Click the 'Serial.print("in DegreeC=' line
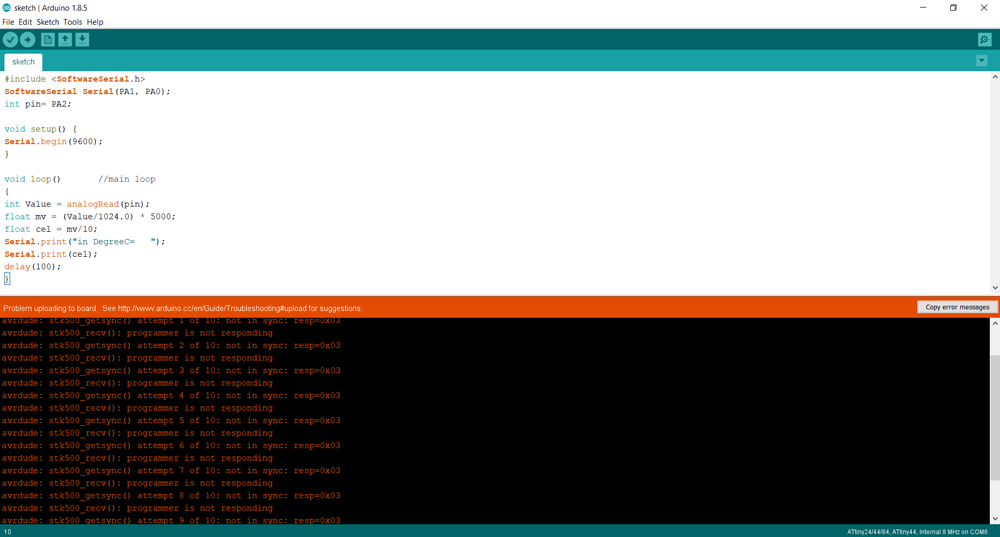Viewport: 1000px width, 537px height. coord(84,242)
